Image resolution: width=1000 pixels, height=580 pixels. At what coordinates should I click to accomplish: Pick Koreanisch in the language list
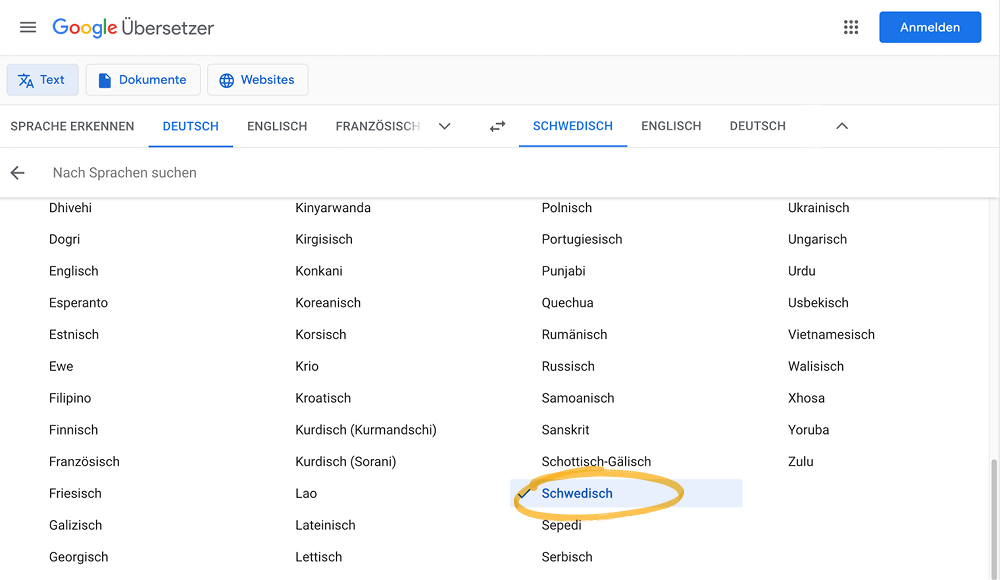tap(328, 303)
